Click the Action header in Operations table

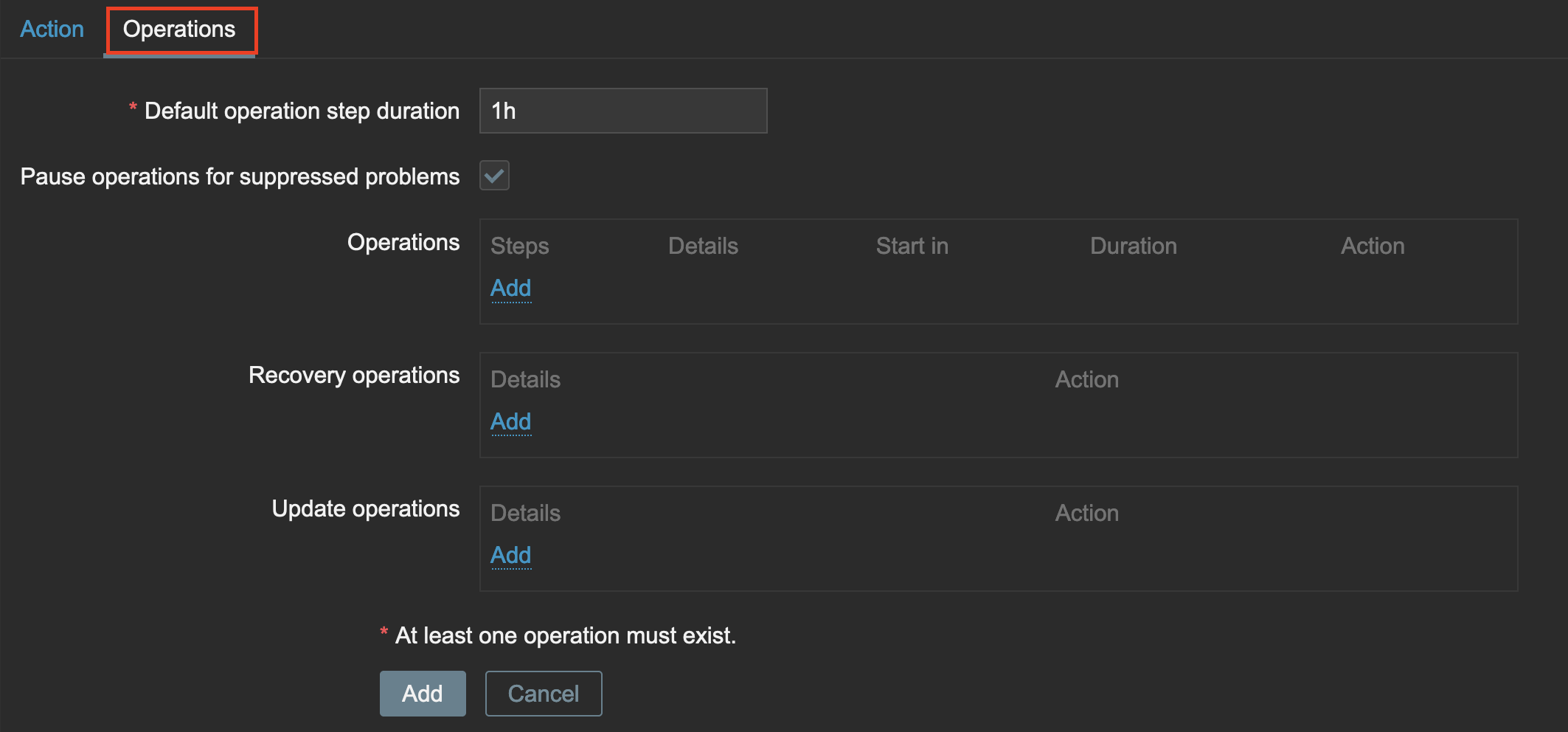point(1373,246)
